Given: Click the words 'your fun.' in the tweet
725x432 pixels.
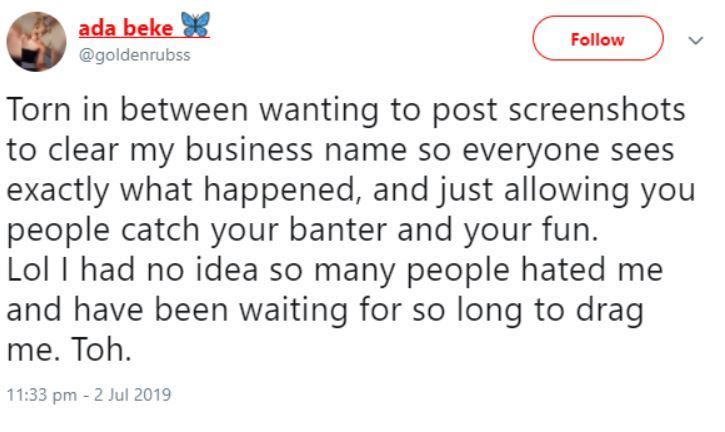Looking at the screenshot, I should tap(550, 230).
